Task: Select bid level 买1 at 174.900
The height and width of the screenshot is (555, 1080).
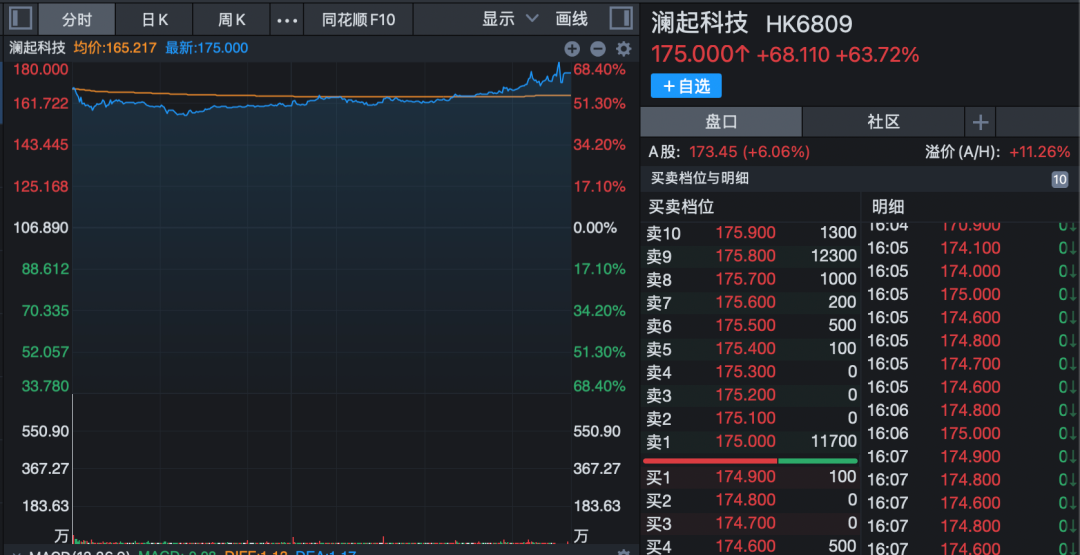Action: pyautogui.click(x=751, y=477)
